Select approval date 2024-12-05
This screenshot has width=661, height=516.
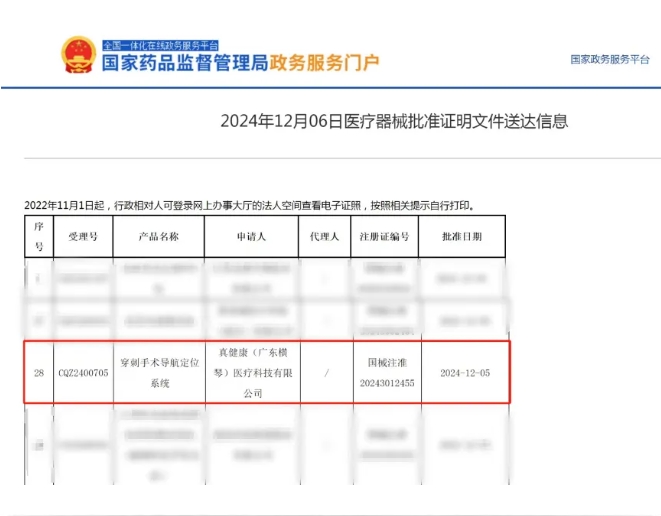click(465, 373)
